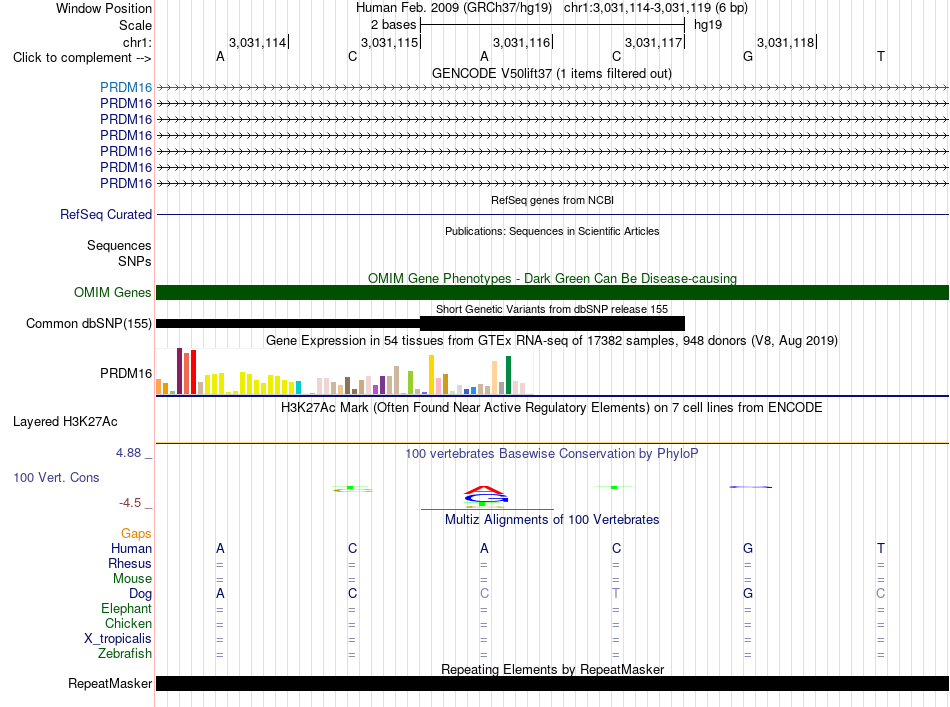Click the 100 Vert. Cons track label
950x707 pixels.
coord(56,477)
